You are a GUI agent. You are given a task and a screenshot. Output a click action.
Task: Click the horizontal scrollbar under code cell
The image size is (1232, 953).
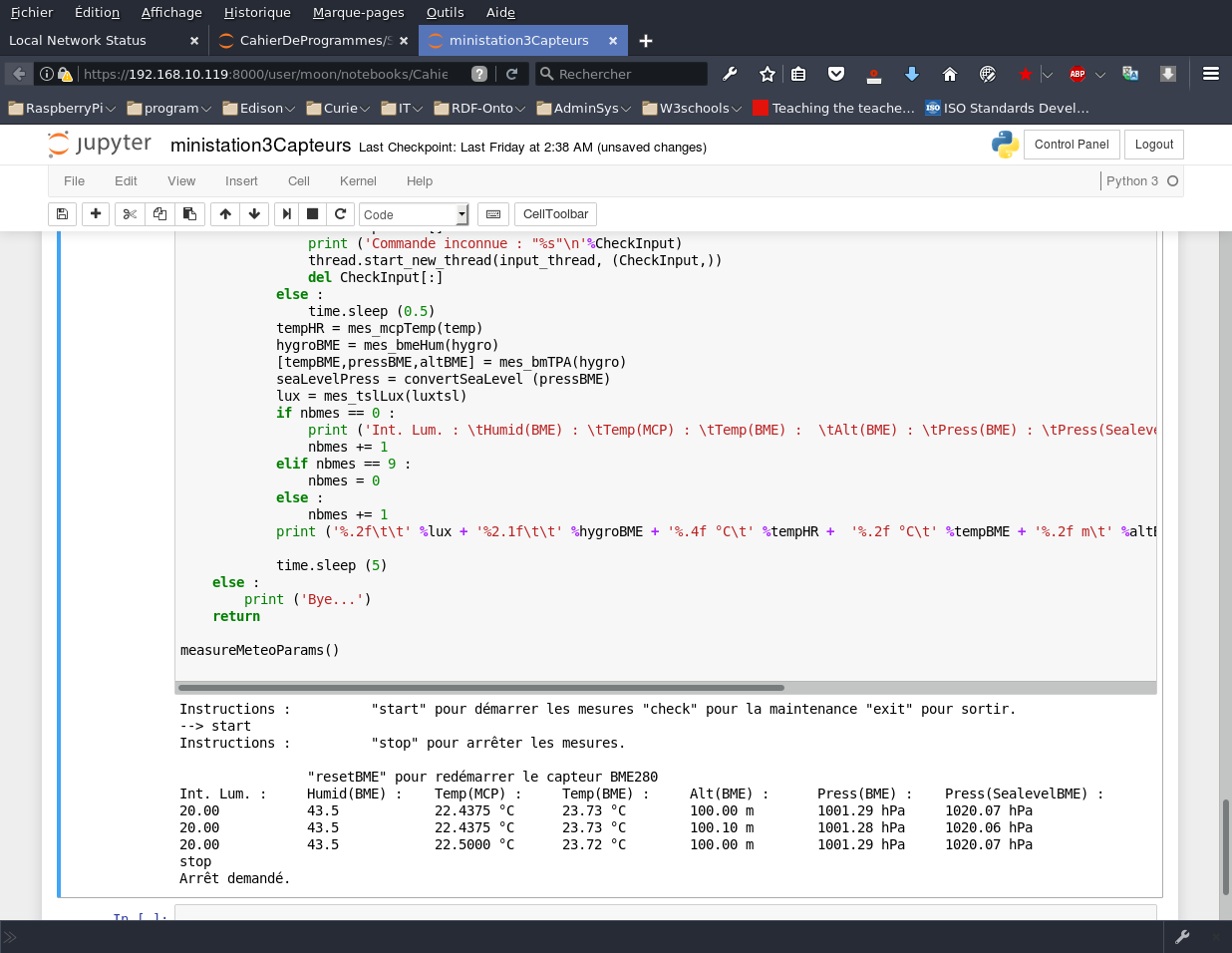(480, 688)
